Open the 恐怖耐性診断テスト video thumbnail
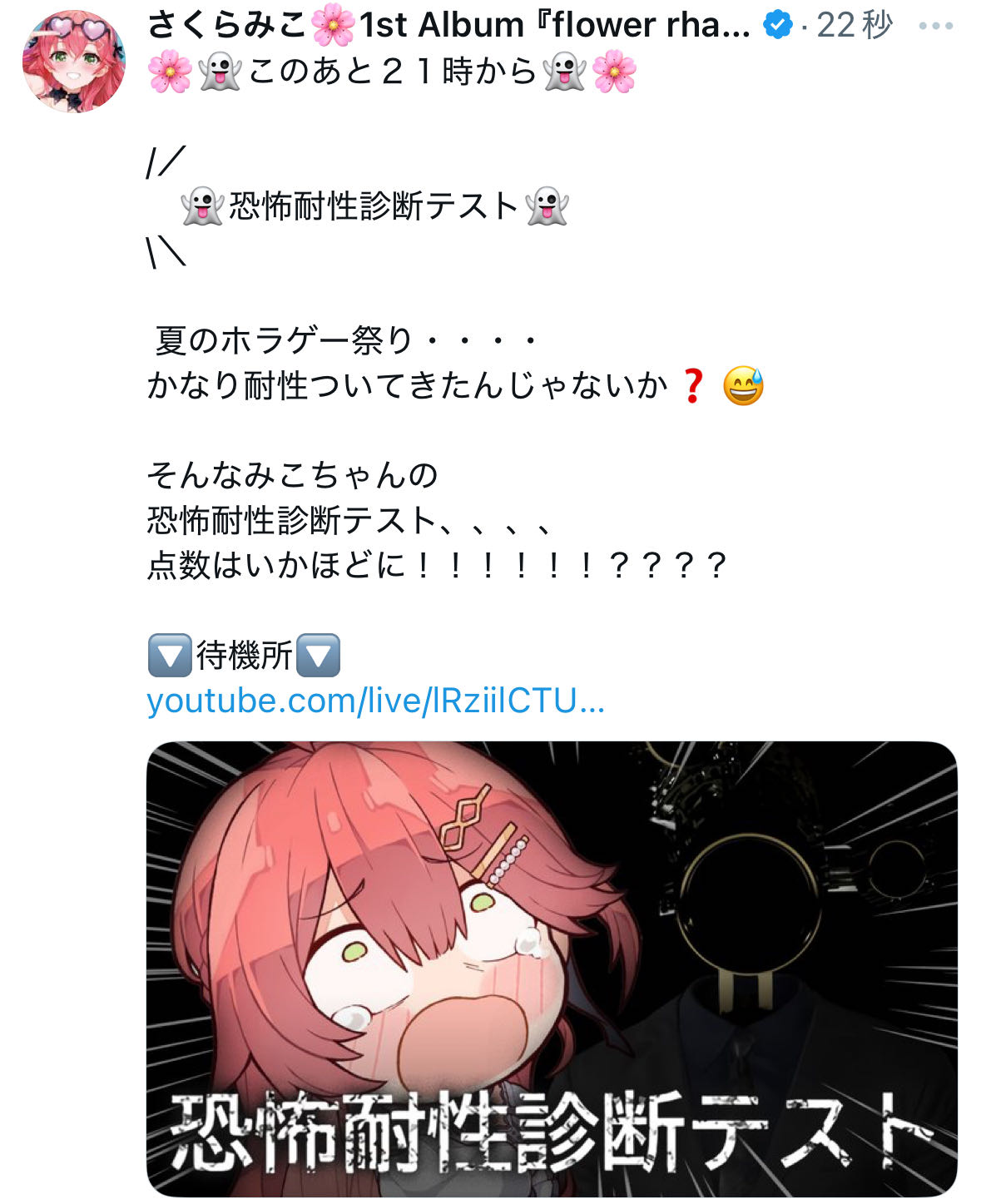The width and height of the screenshot is (981, 1204). (x=552, y=969)
